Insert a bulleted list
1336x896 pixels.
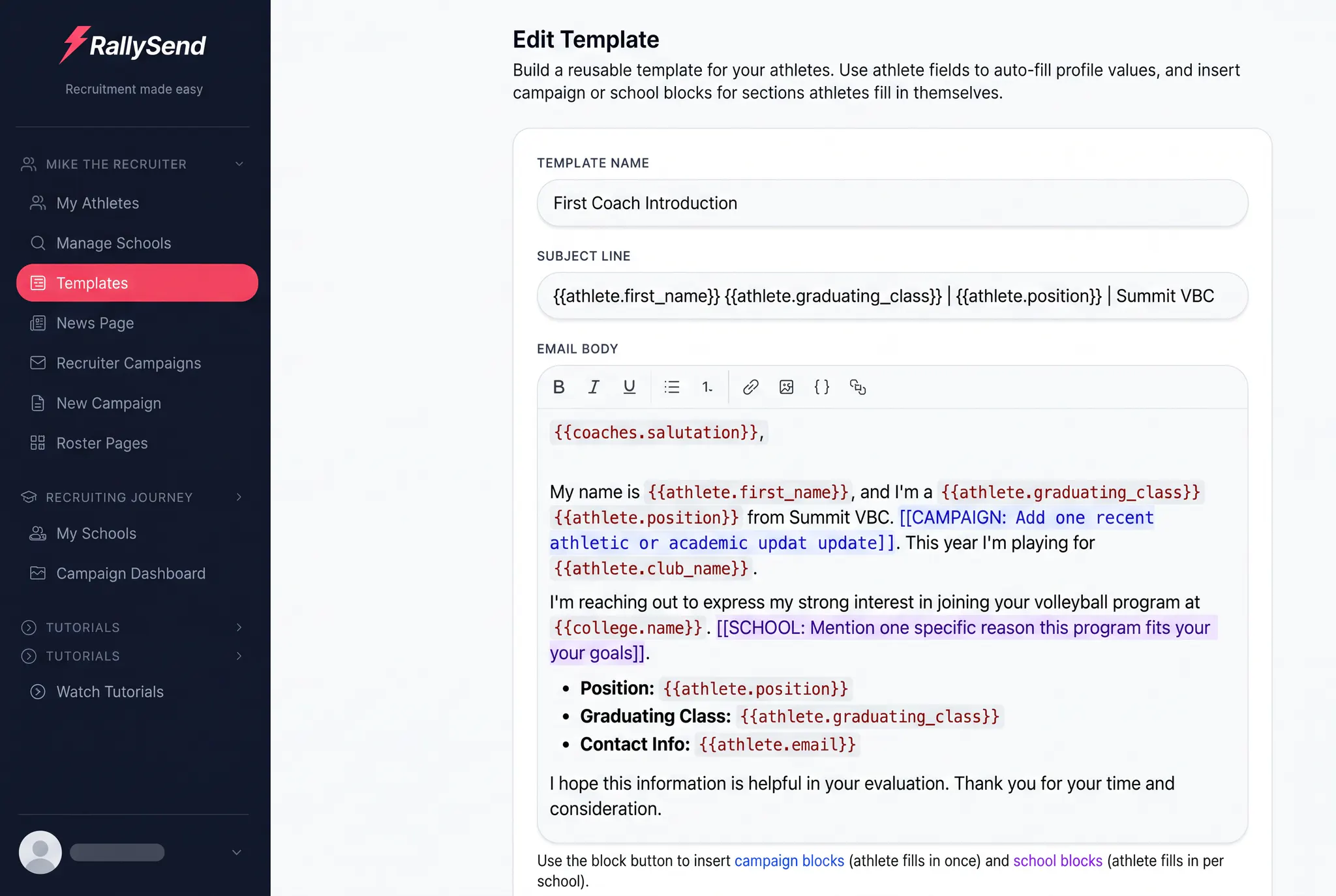[672, 387]
